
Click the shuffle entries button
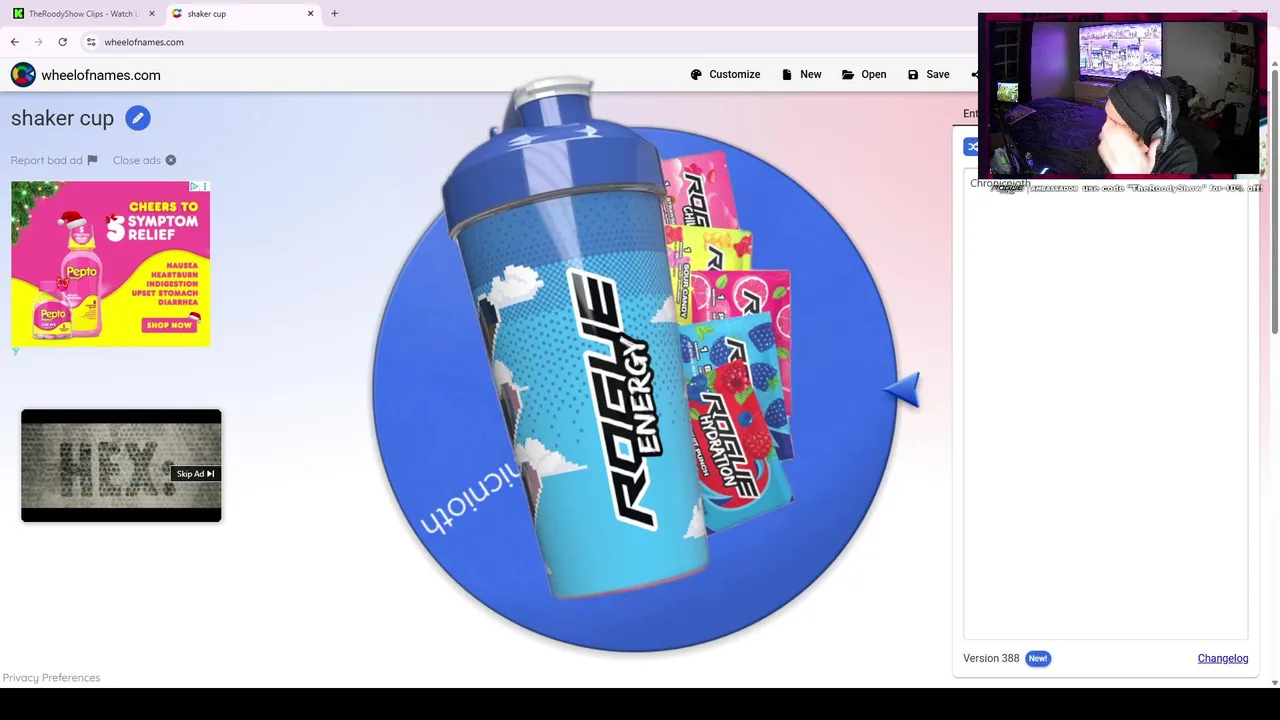(972, 147)
